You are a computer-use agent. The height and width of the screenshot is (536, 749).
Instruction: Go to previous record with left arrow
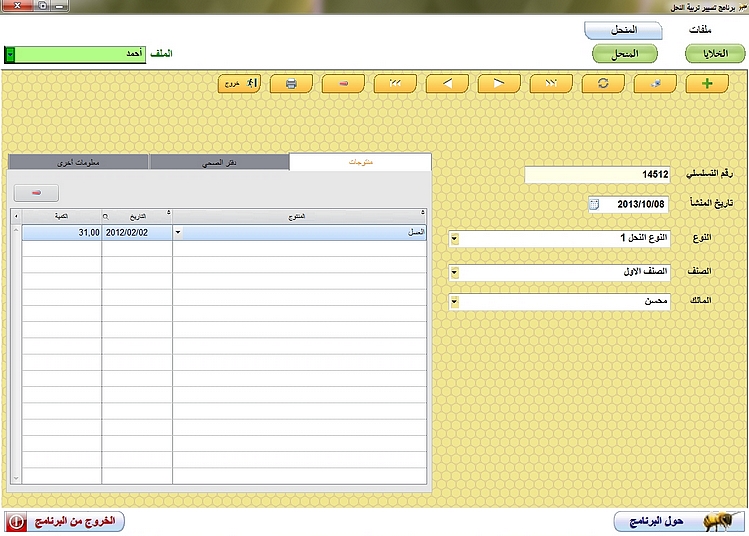[447, 84]
